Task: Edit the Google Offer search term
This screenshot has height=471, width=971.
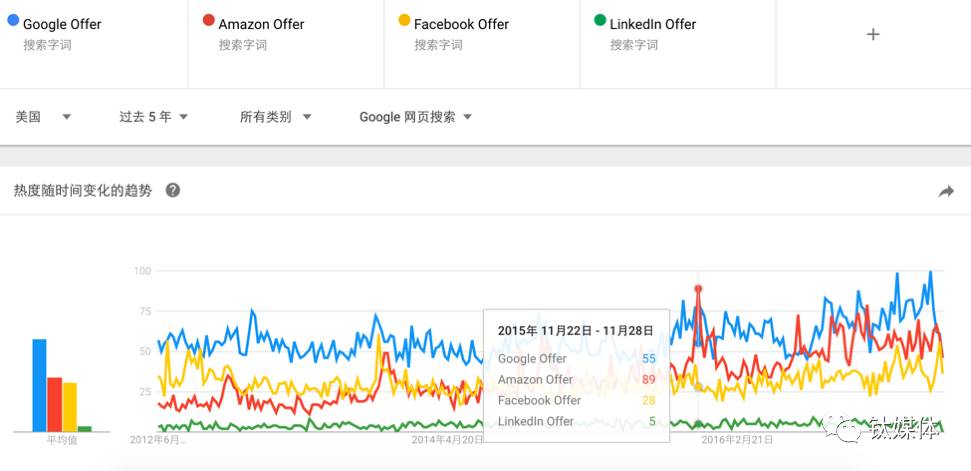Action: (62, 25)
